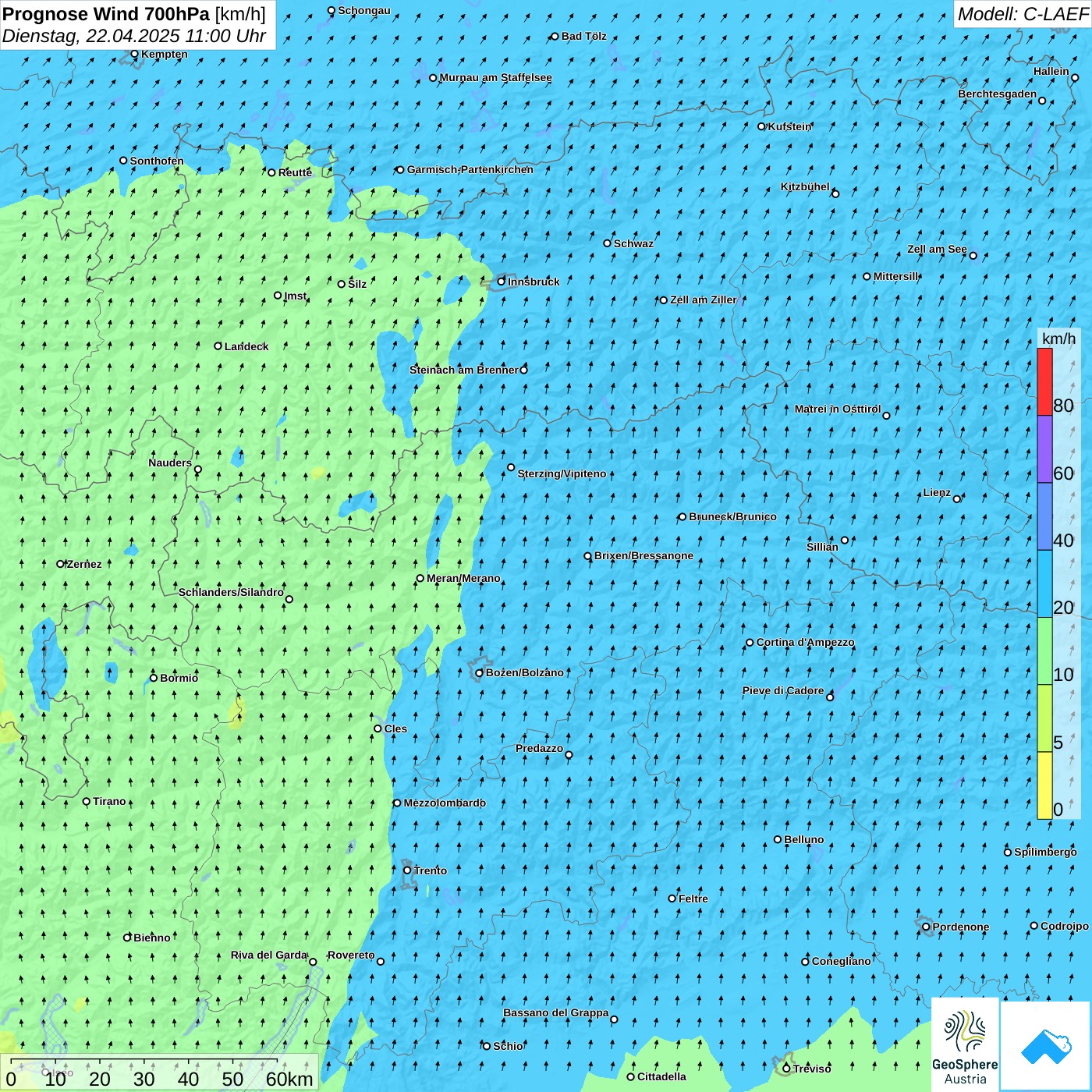Image resolution: width=1092 pixels, height=1092 pixels.
Task: Click the Bruneck/Brunico label
Action: pos(732,516)
